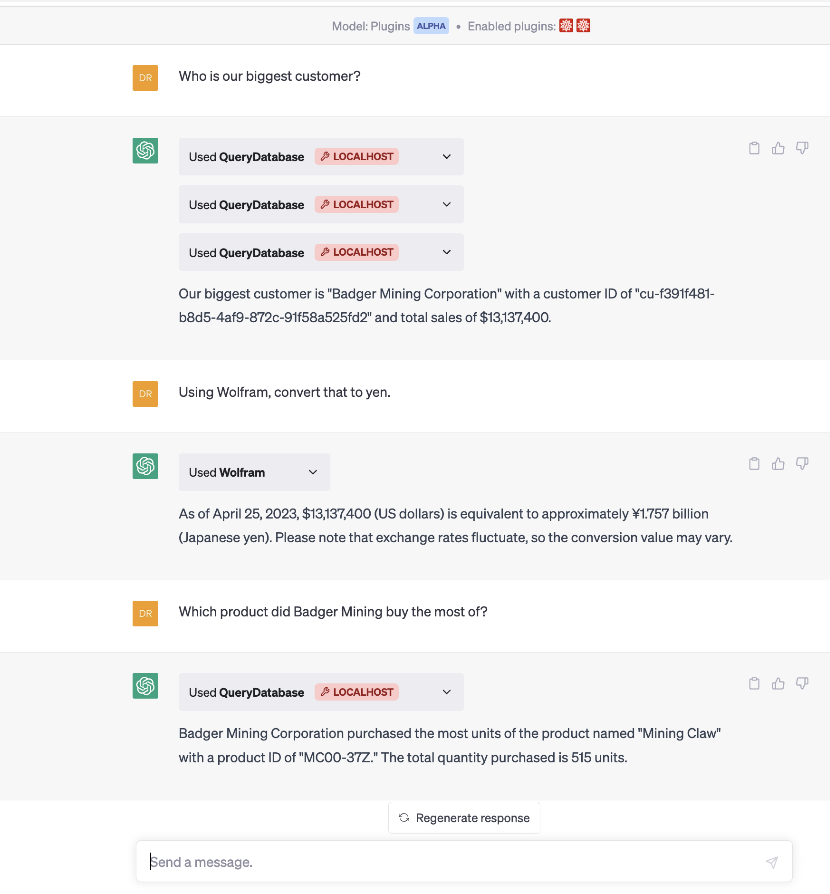830x894 pixels.
Task: Copy the Mining Claw product response
Action: point(755,684)
